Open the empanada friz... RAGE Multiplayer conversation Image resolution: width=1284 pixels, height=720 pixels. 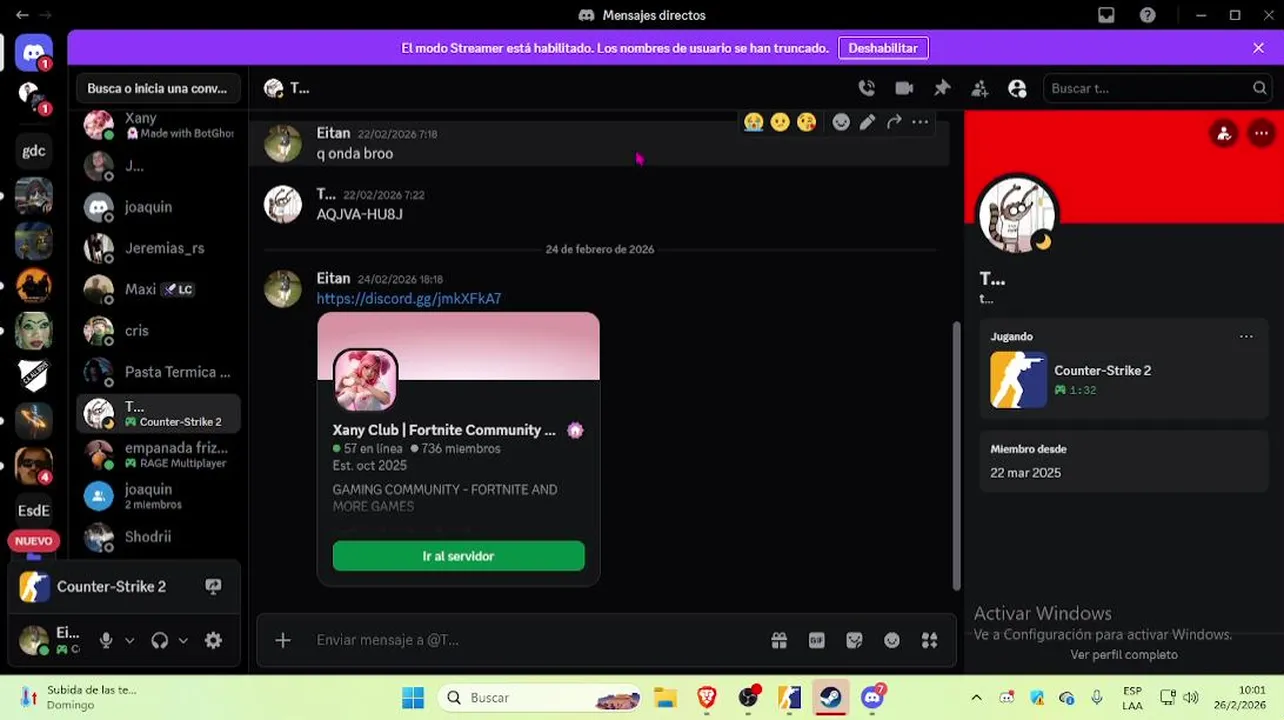point(158,455)
